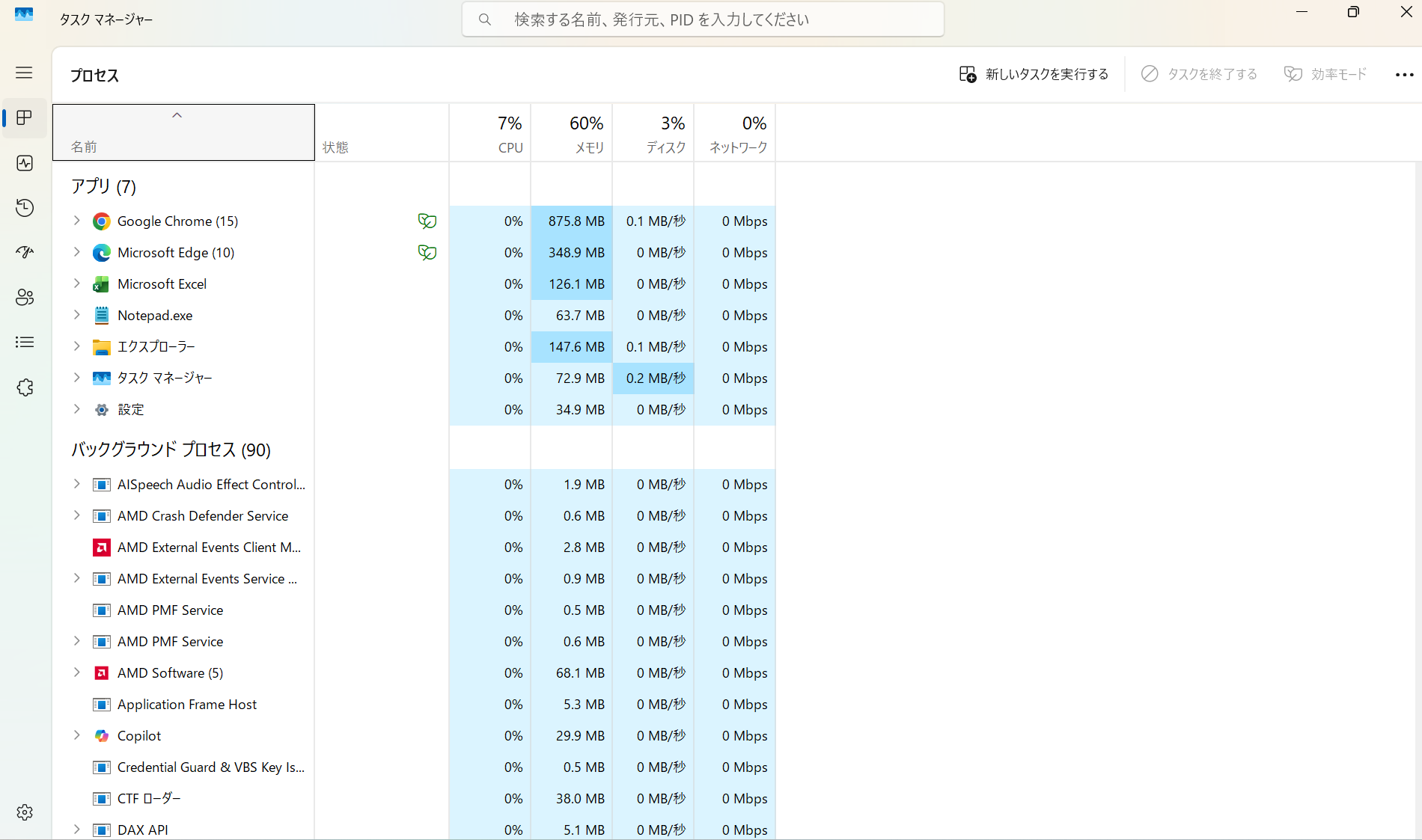
Task: Open the Services page in sidebar
Action: click(x=25, y=387)
